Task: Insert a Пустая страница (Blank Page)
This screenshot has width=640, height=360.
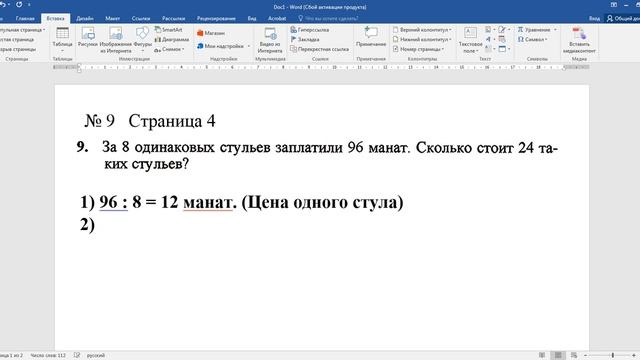Action: pyautogui.click(x=17, y=40)
